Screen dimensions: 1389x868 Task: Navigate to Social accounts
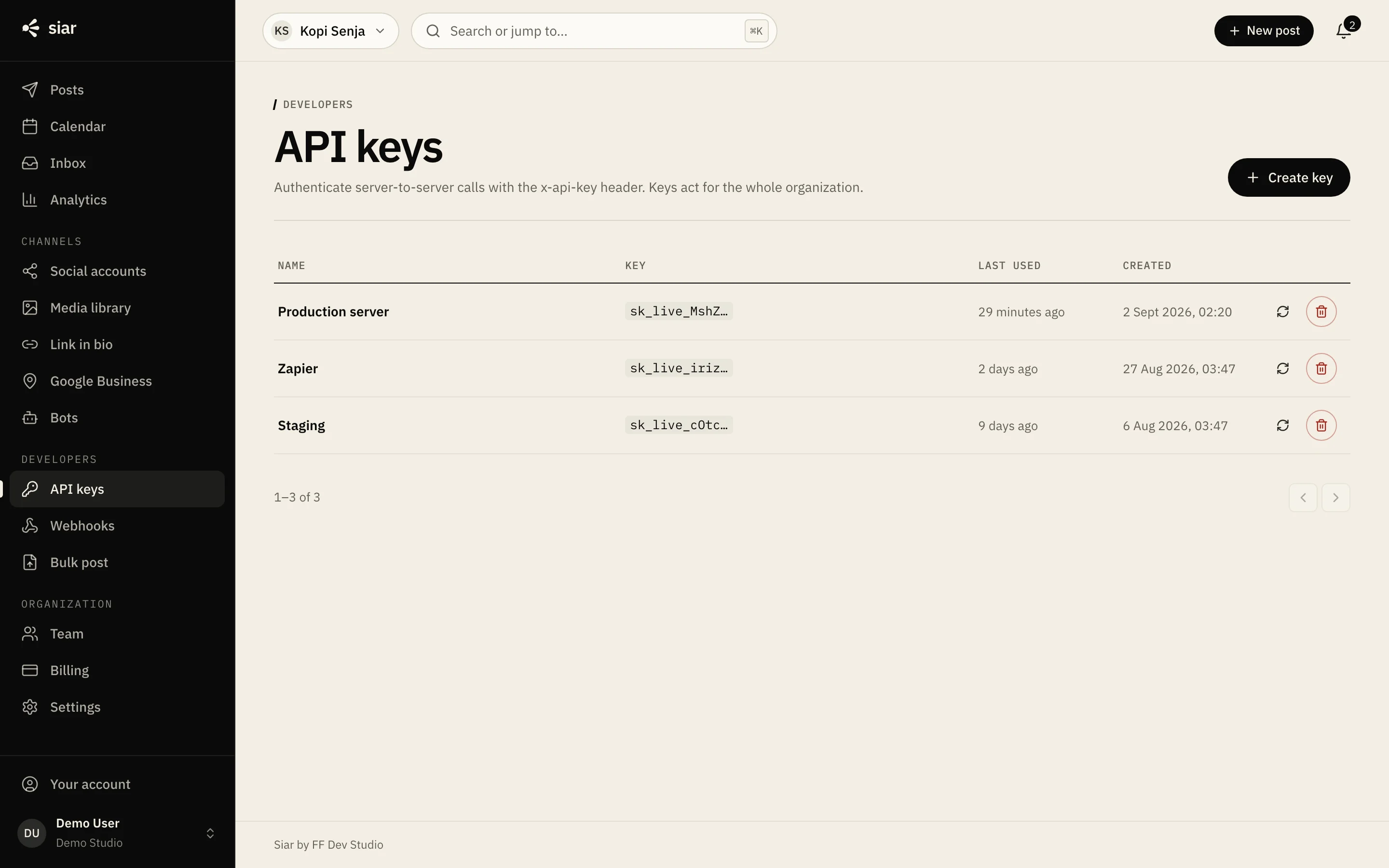117,271
